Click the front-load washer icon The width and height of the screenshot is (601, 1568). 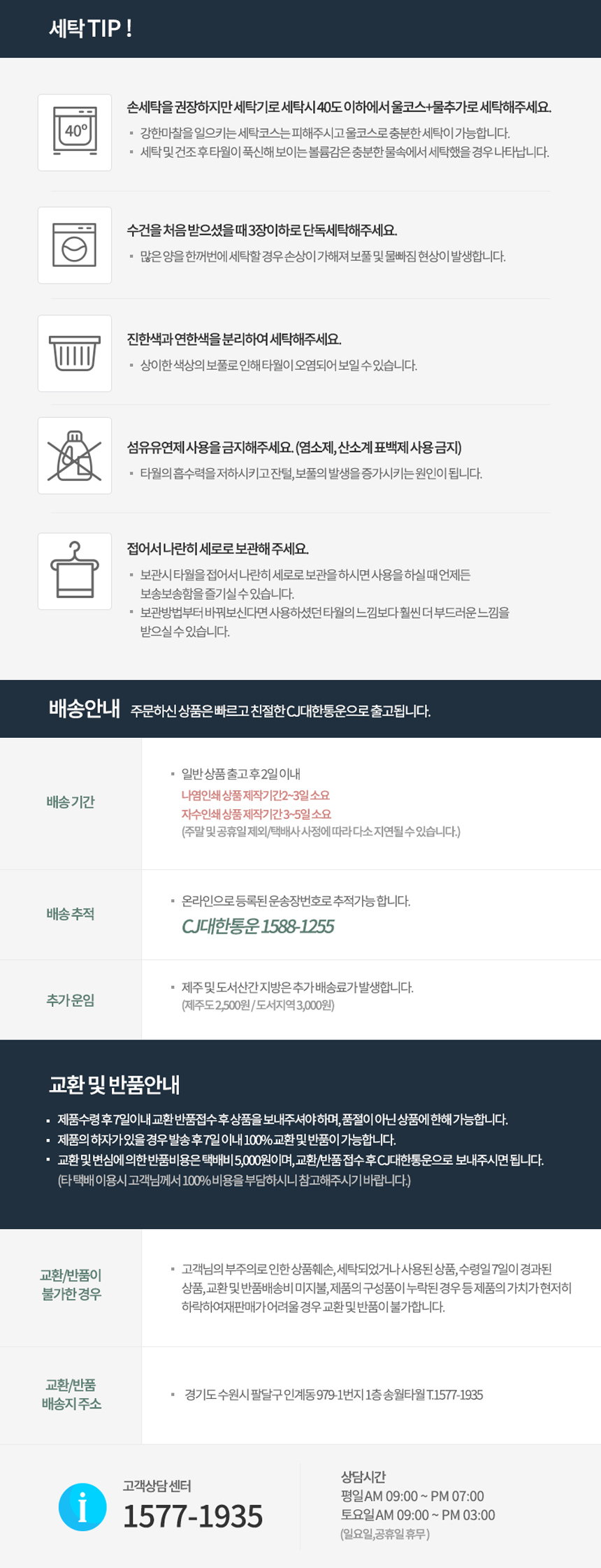pyautogui.click(x=75, y=245)
